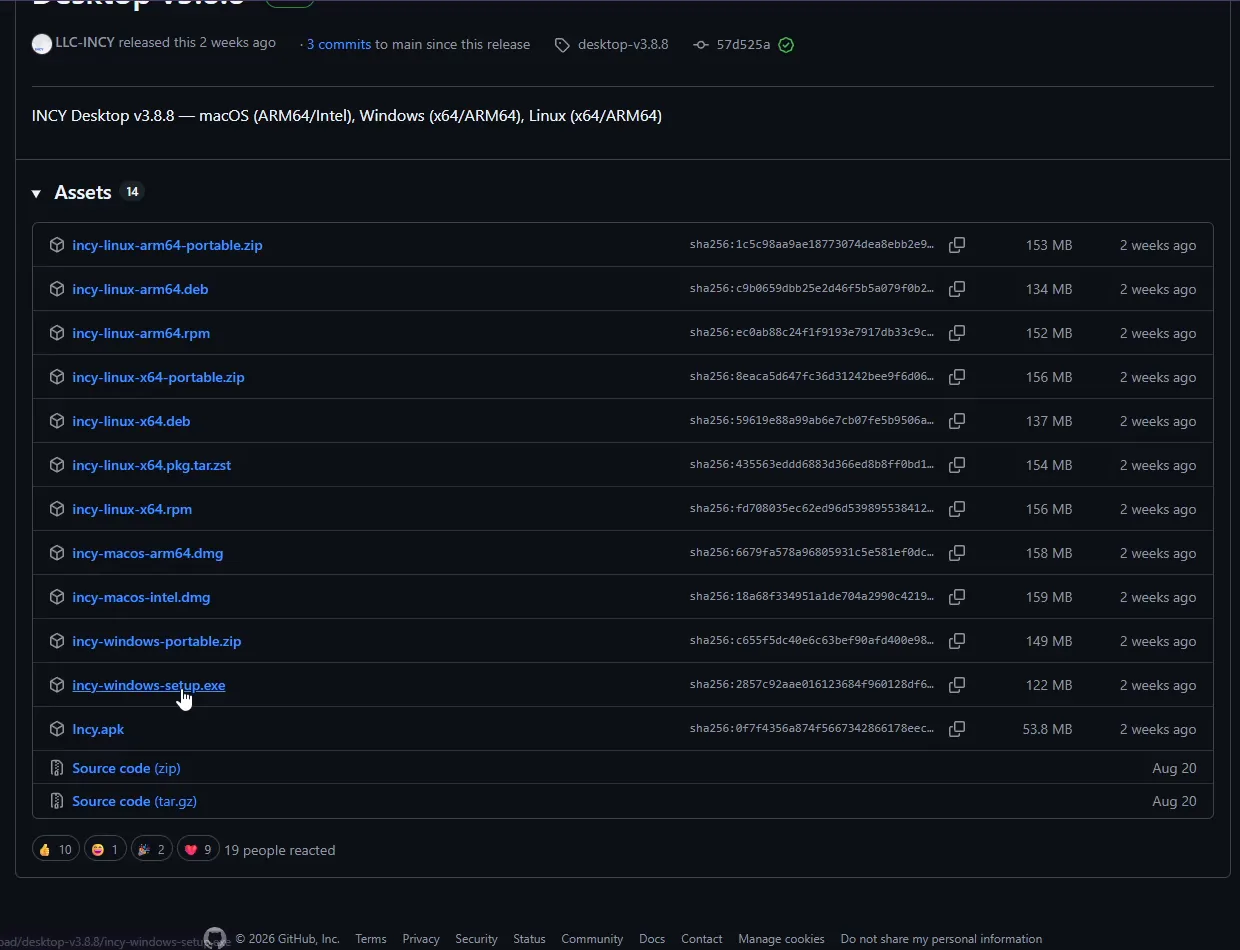Download incy-windows-setup.exe
Screen dimensions: 1240x950
click(148, 685)
